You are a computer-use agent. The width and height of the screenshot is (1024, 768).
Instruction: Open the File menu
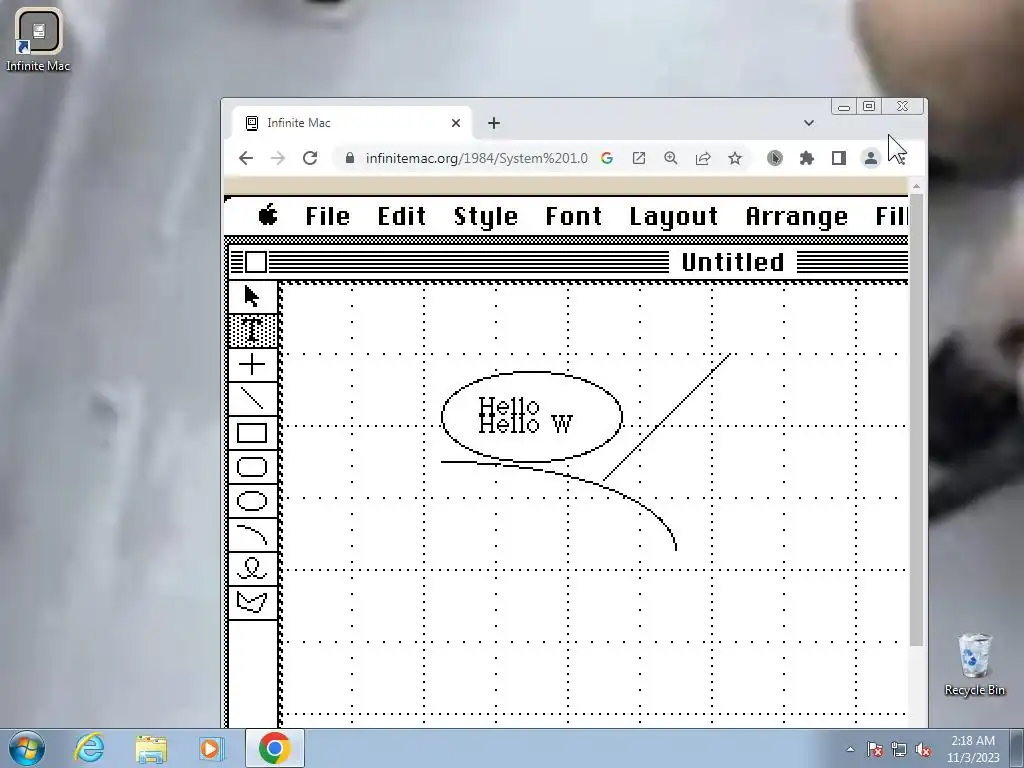click(328, 216)
